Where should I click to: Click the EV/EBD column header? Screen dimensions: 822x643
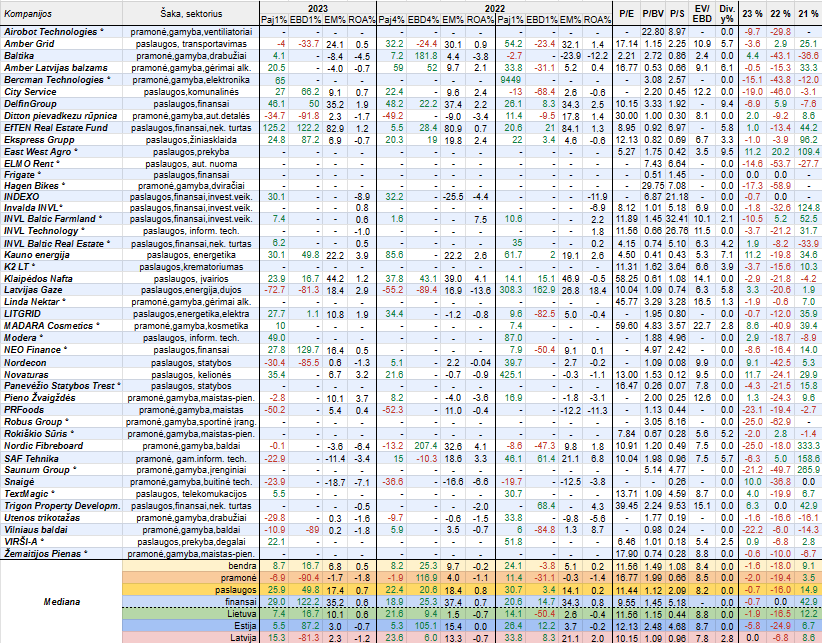(702, 13)
